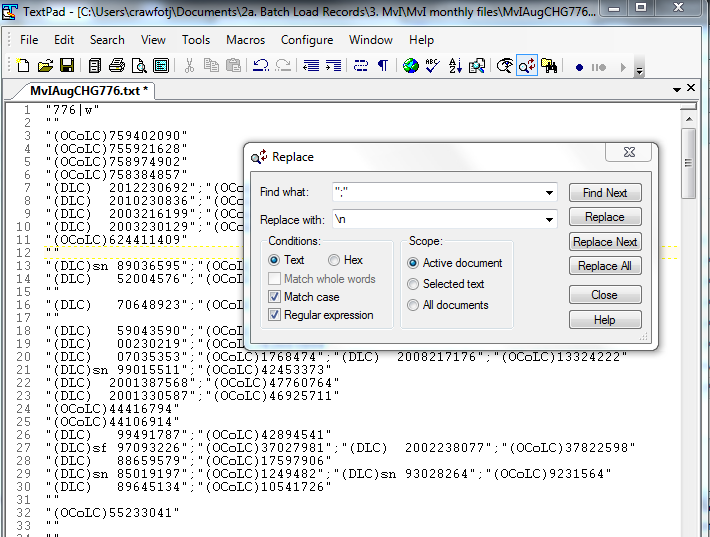This screenshot has width=710, height=537.
Task: Run the spelling check icon
Action: (432, 66)
